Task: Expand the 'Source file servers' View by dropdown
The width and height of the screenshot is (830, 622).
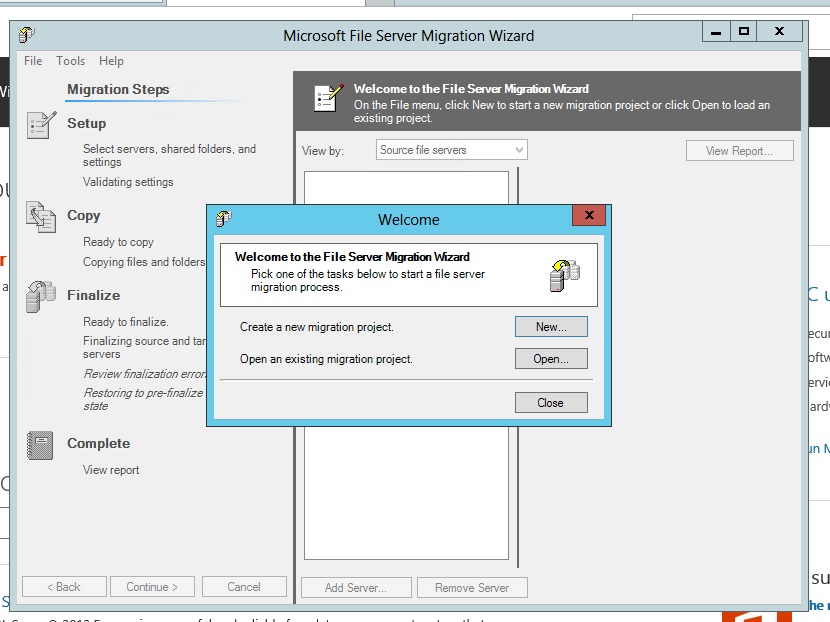Action: pos(452,150)
